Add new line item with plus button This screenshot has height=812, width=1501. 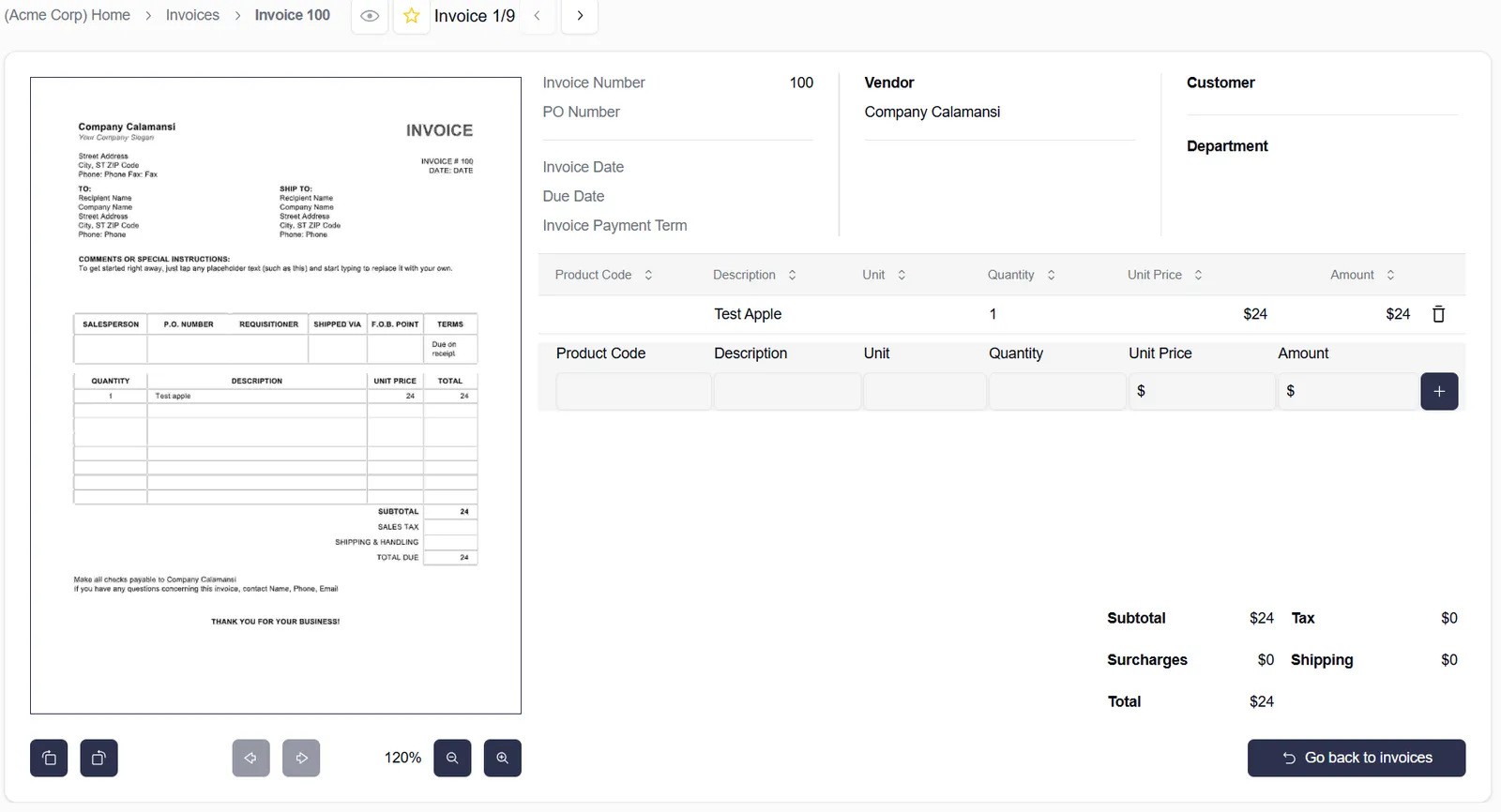pos(1439,391)
